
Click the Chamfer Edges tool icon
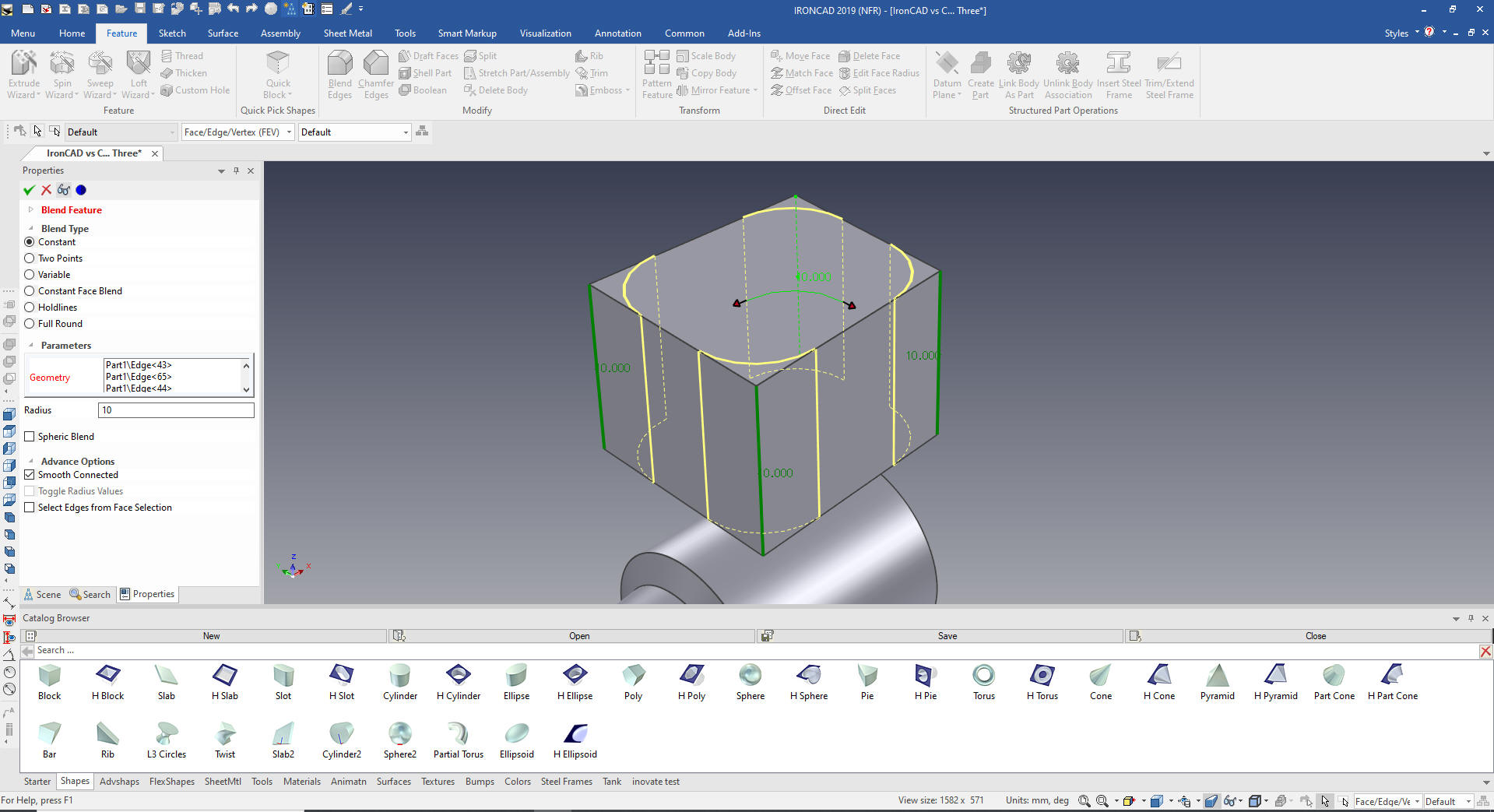(x=375, y=64)
